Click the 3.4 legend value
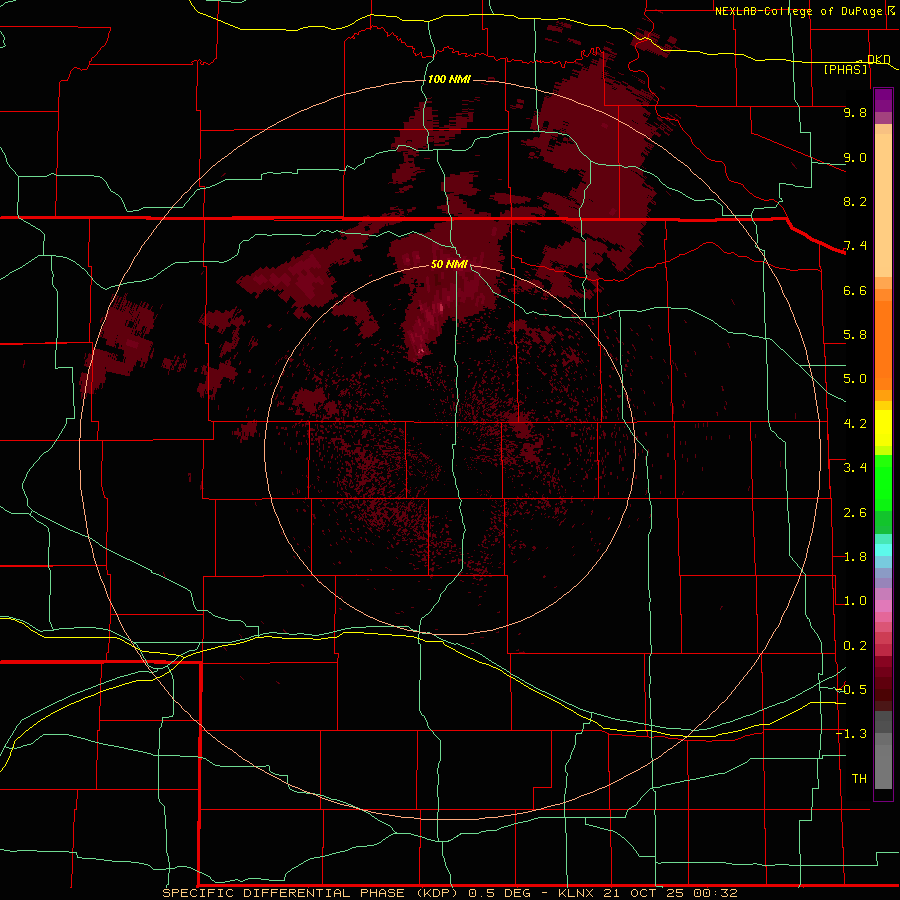Screen dimensions: 900x900 [855, 468]
